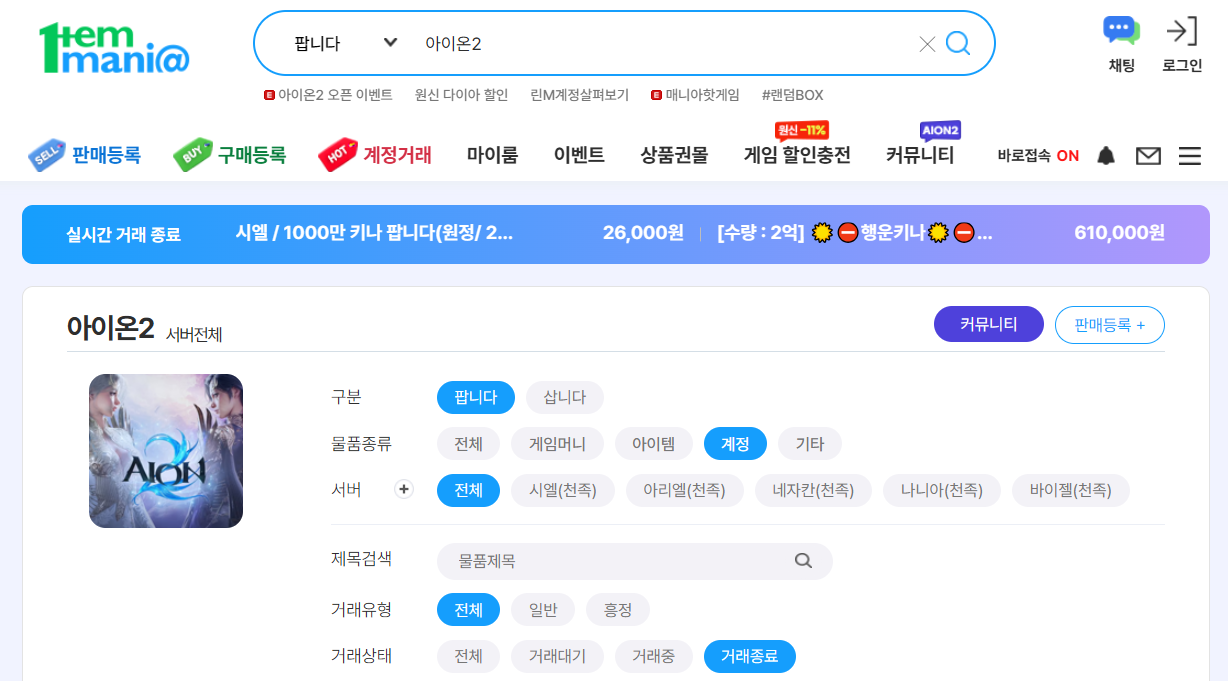The image size is (1228, 681).
Task: Open the 팝니다 dropdown in the search bar
Action: coord(346,44)
